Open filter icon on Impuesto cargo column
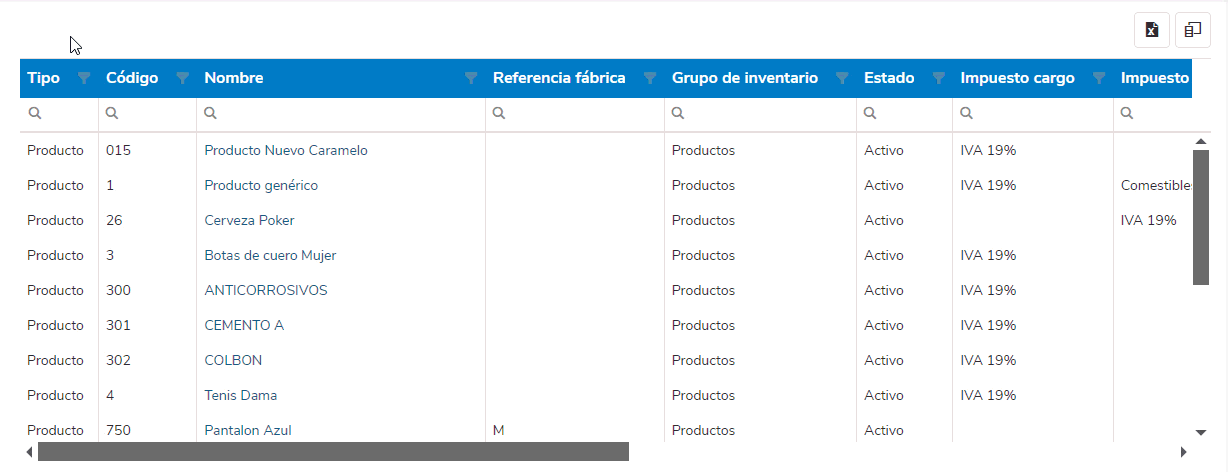Screen dimensions: 1228x472 coord(1099,78)
